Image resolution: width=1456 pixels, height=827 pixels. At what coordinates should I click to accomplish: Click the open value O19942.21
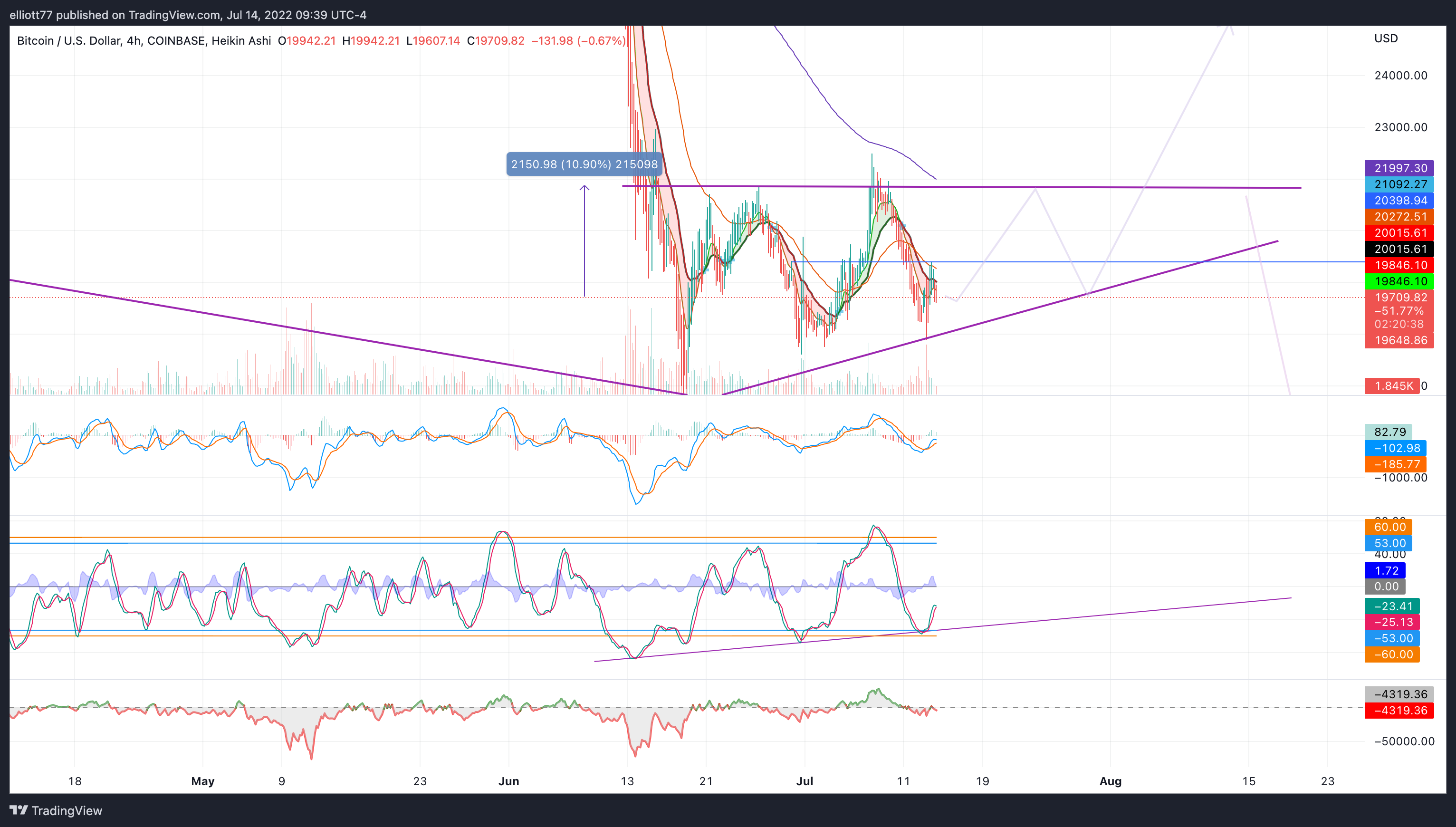point(307,41)
